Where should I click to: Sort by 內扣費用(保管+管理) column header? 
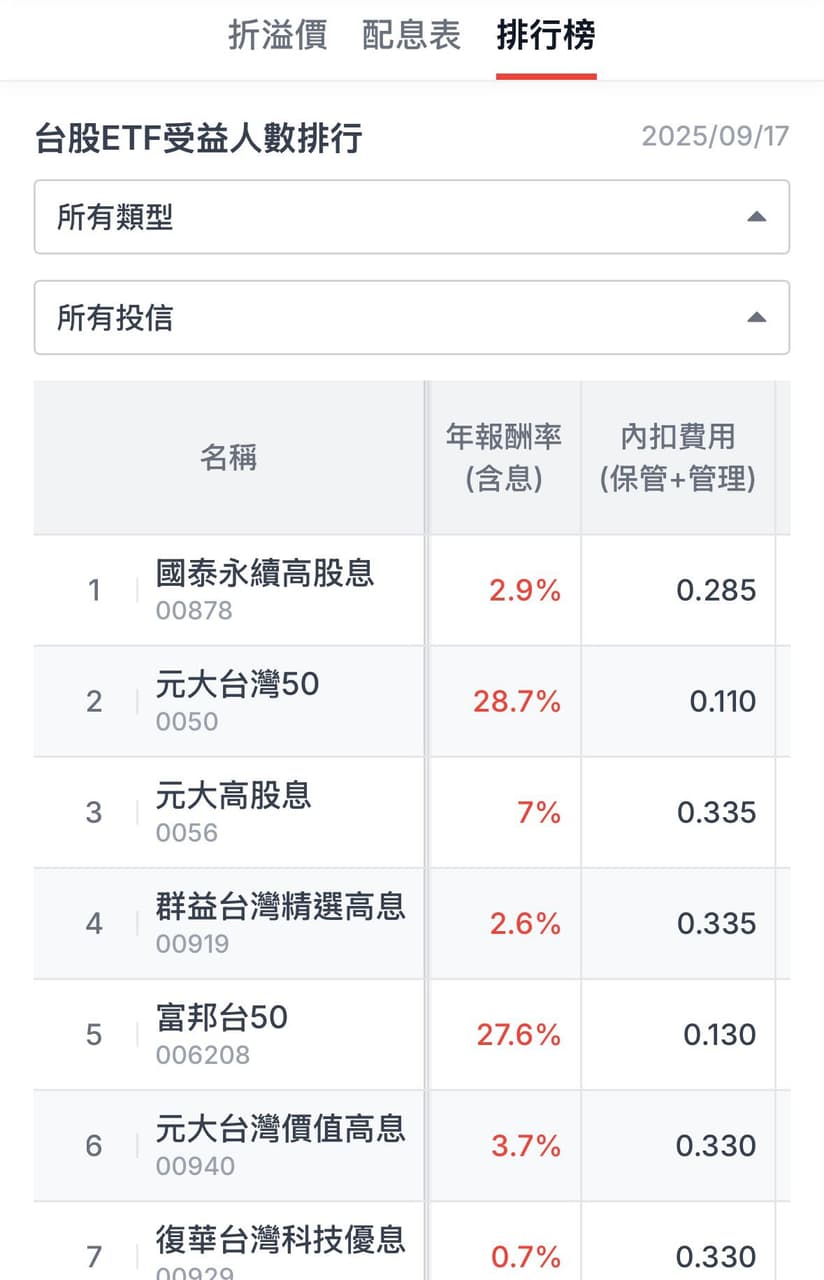678,457
